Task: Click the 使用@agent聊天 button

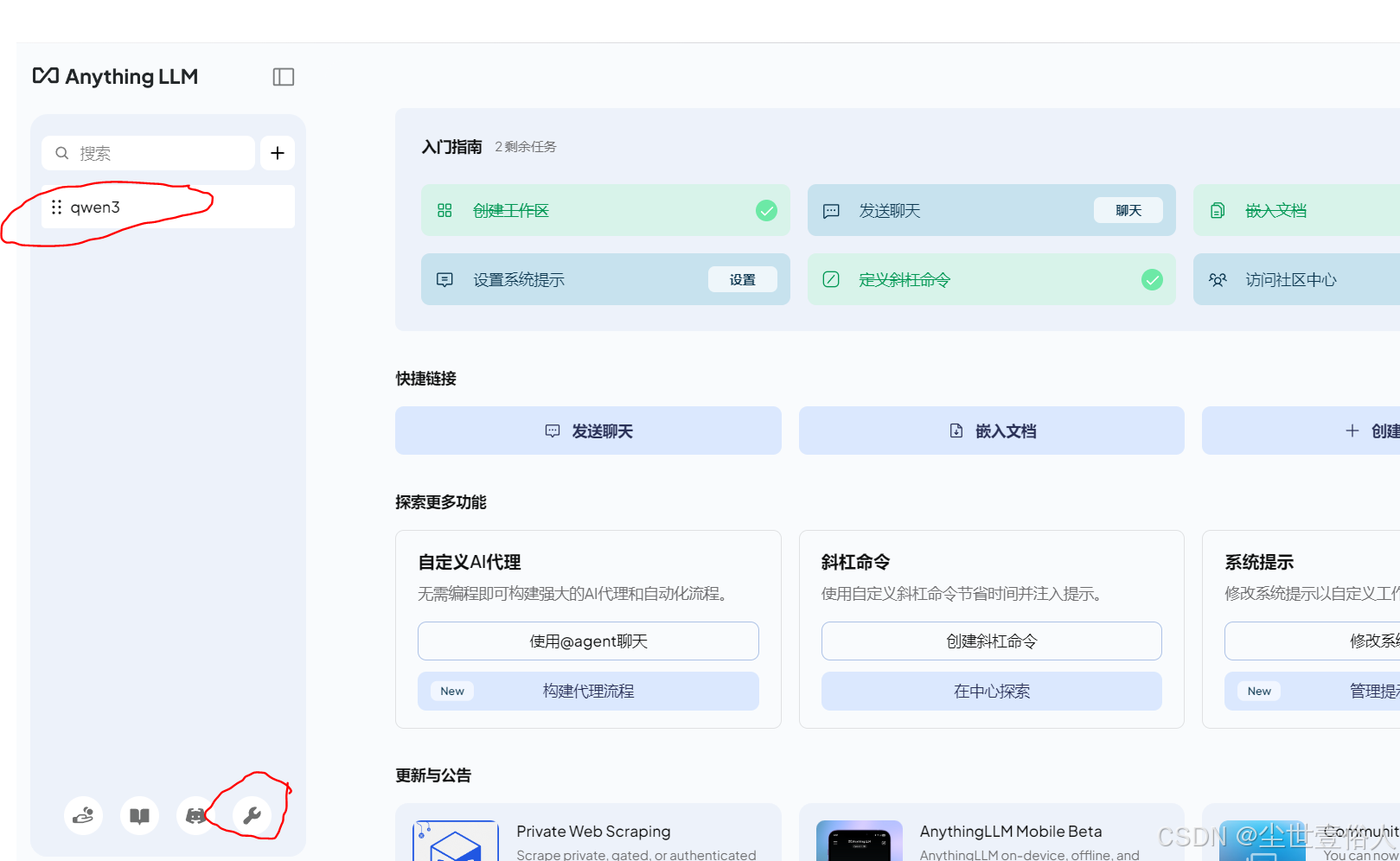Action: (x=588, y=641)
